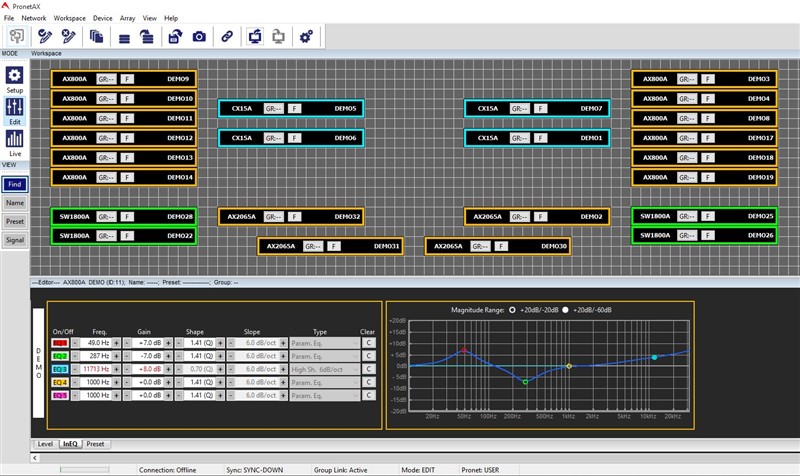800x476 pixels.
Task: Toggle EQ 2 band on/off
Action: (x=60, y=356)
